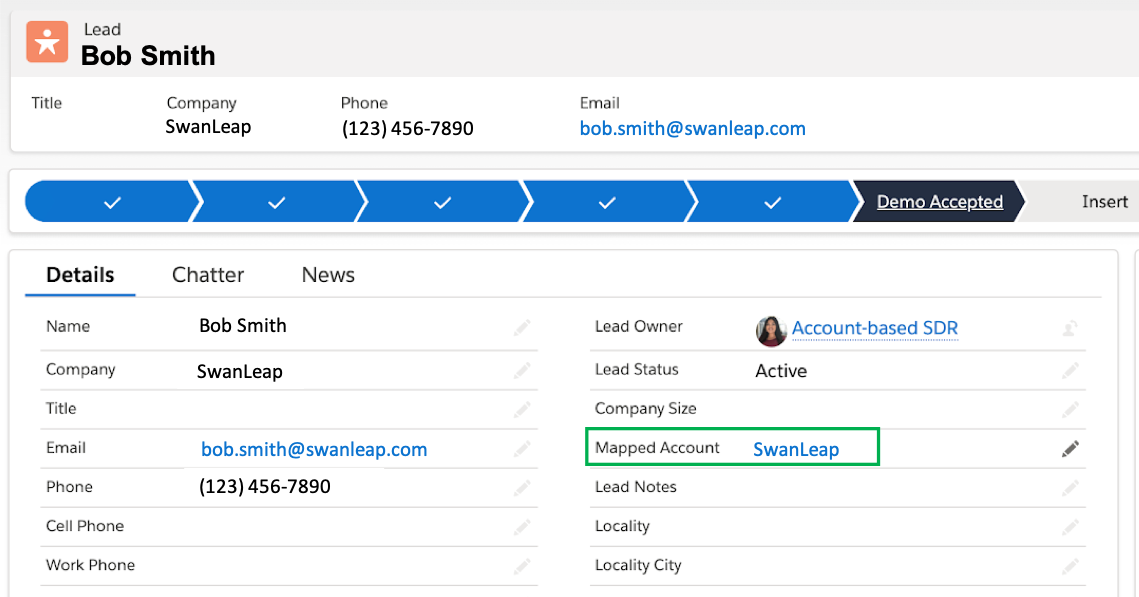Click the Cell Phone field label
Screen dimensions: 1139x597
coord(85,526)
